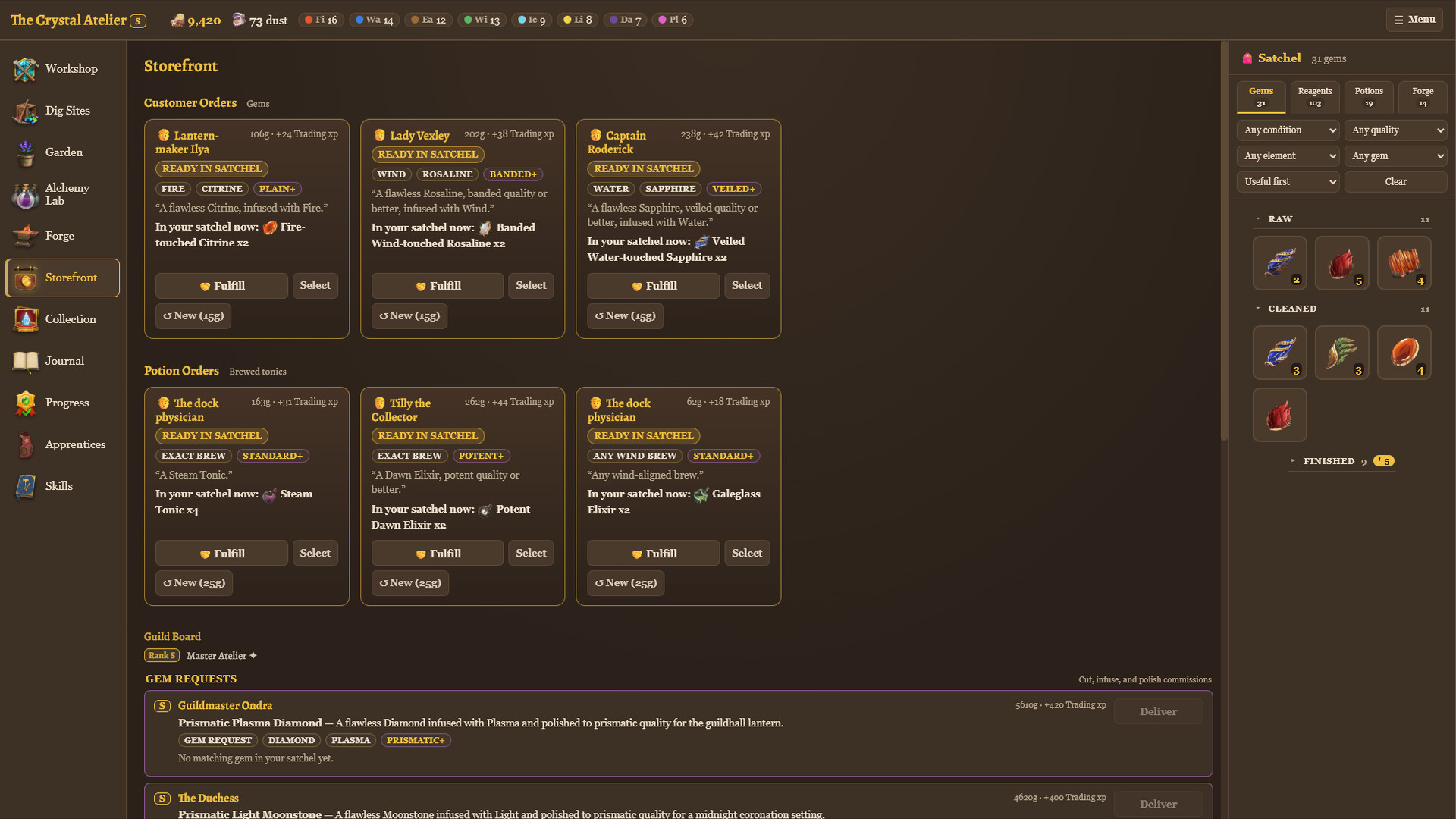Image resolution: width=1456 pixels, height=819 pixels.
Task: Open the Any element filter dropdown
Action: tap(1288, 156)
